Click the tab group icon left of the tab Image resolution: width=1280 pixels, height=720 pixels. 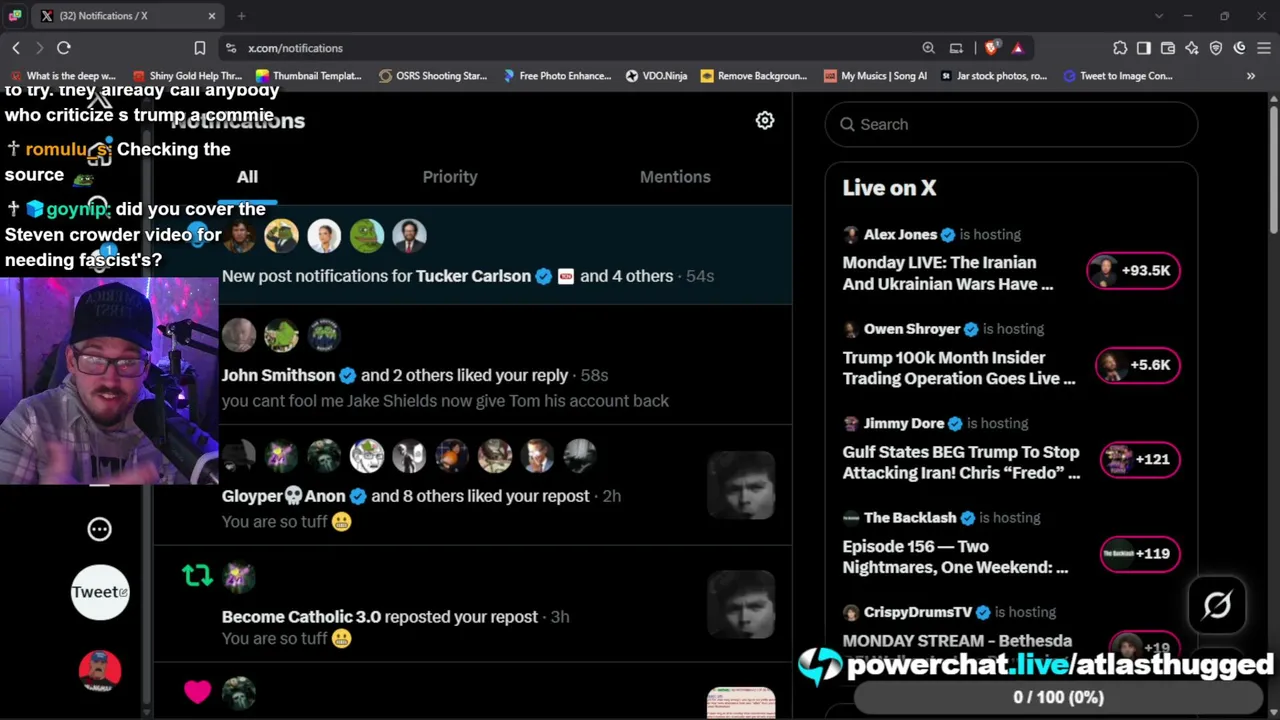tap(15, 16)
